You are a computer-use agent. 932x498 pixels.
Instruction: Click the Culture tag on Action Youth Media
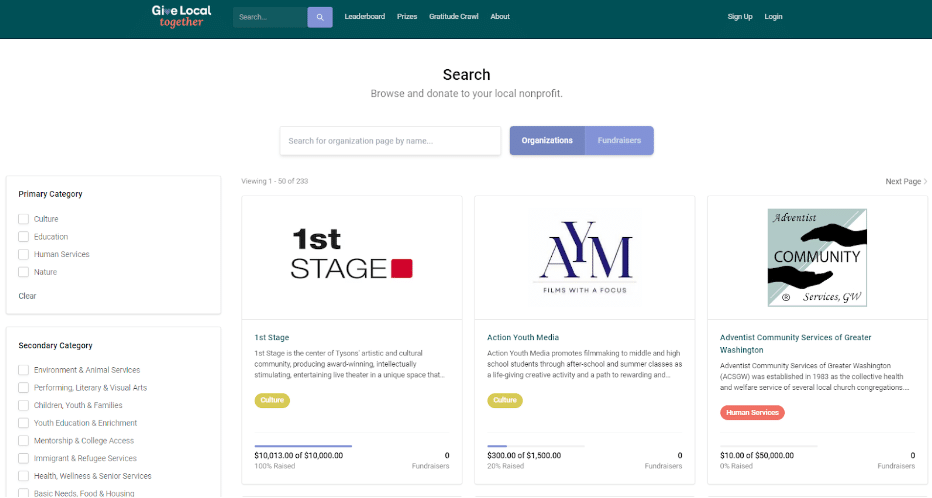(505, 401)
